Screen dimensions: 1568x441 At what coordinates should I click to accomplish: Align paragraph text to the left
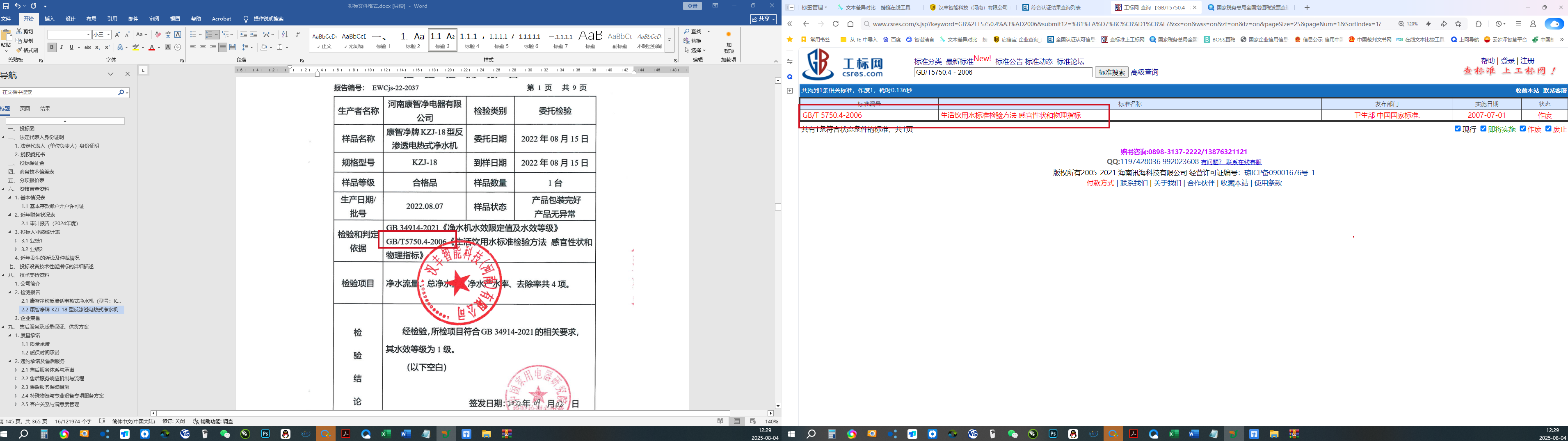pos(193,48)
